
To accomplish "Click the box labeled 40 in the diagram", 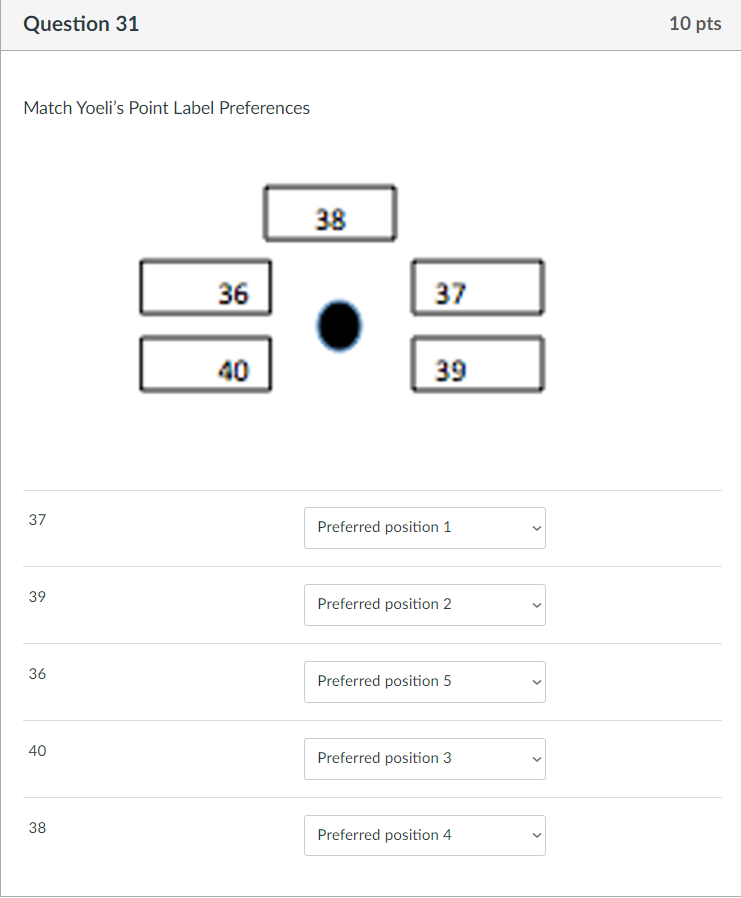I will click(205, 364).
